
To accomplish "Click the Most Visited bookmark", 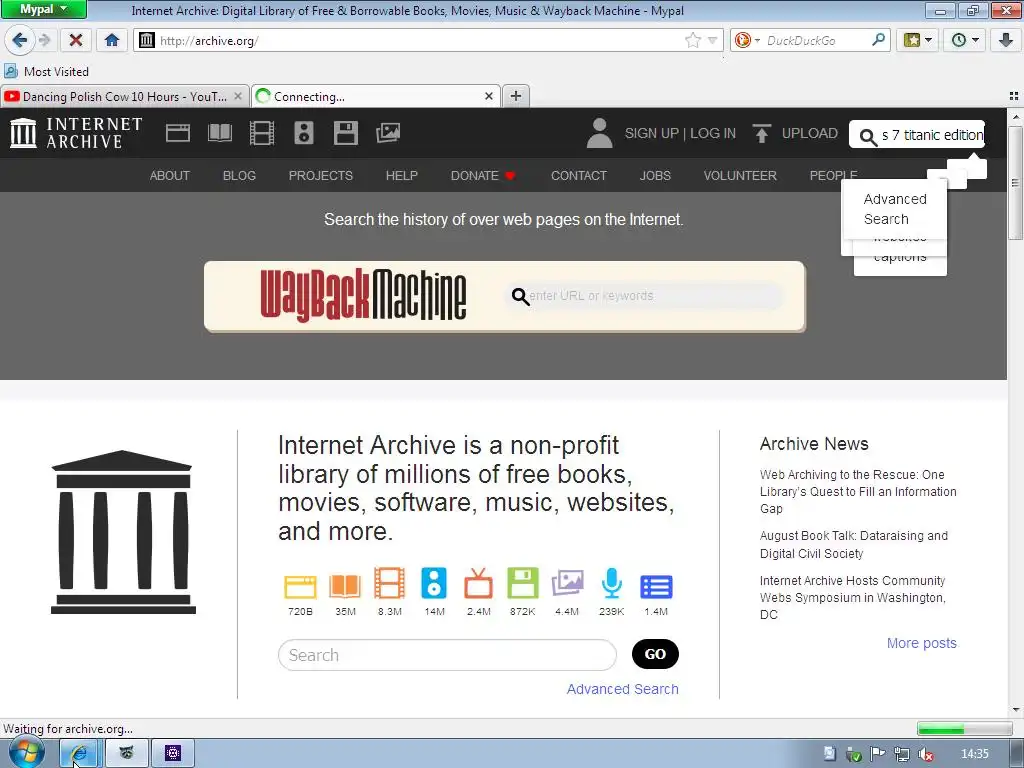I will pyautogui.click(x=46, y=71).
